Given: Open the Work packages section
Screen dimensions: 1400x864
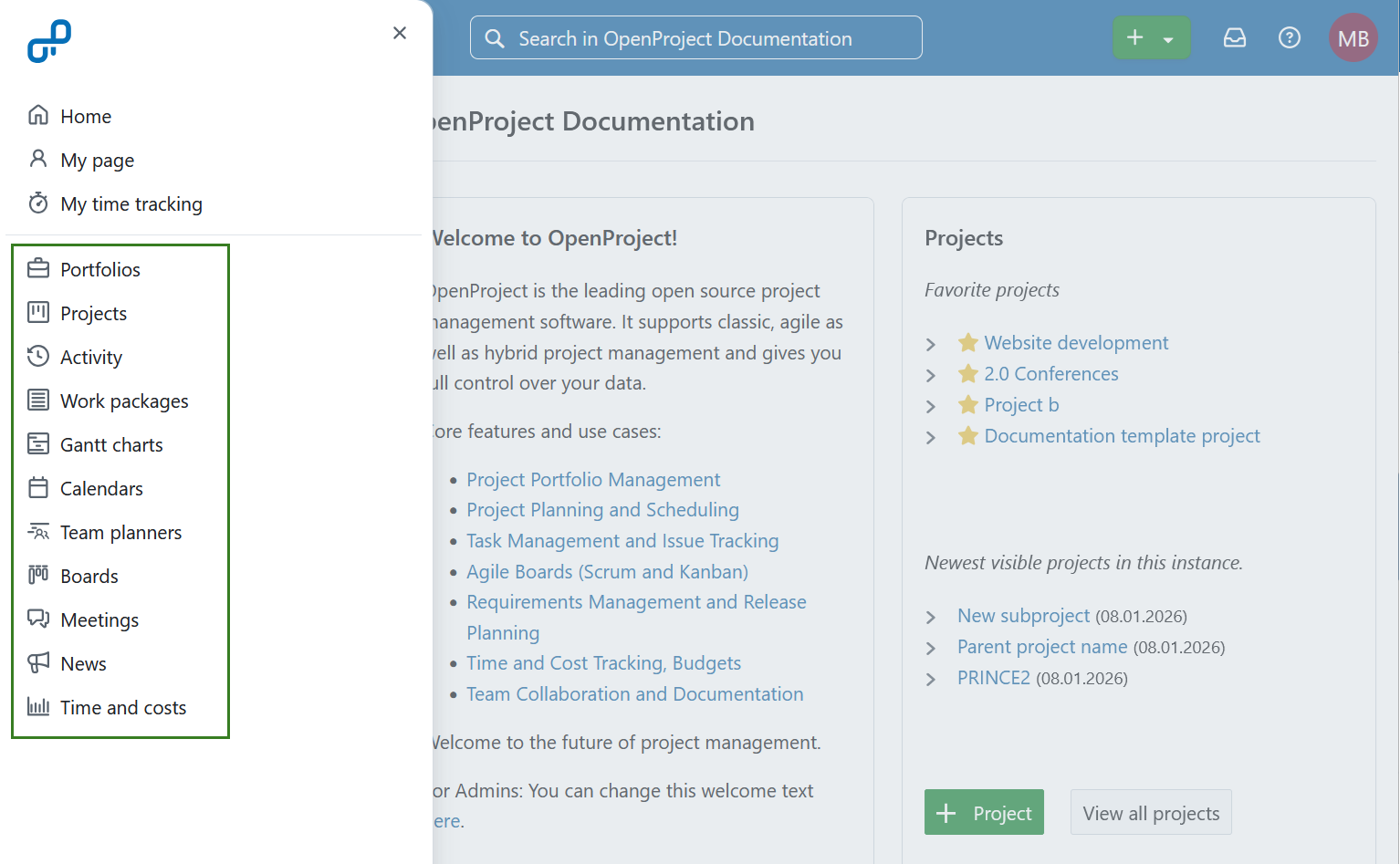Looking at the screenshot, I should click(x=123, y=401).
